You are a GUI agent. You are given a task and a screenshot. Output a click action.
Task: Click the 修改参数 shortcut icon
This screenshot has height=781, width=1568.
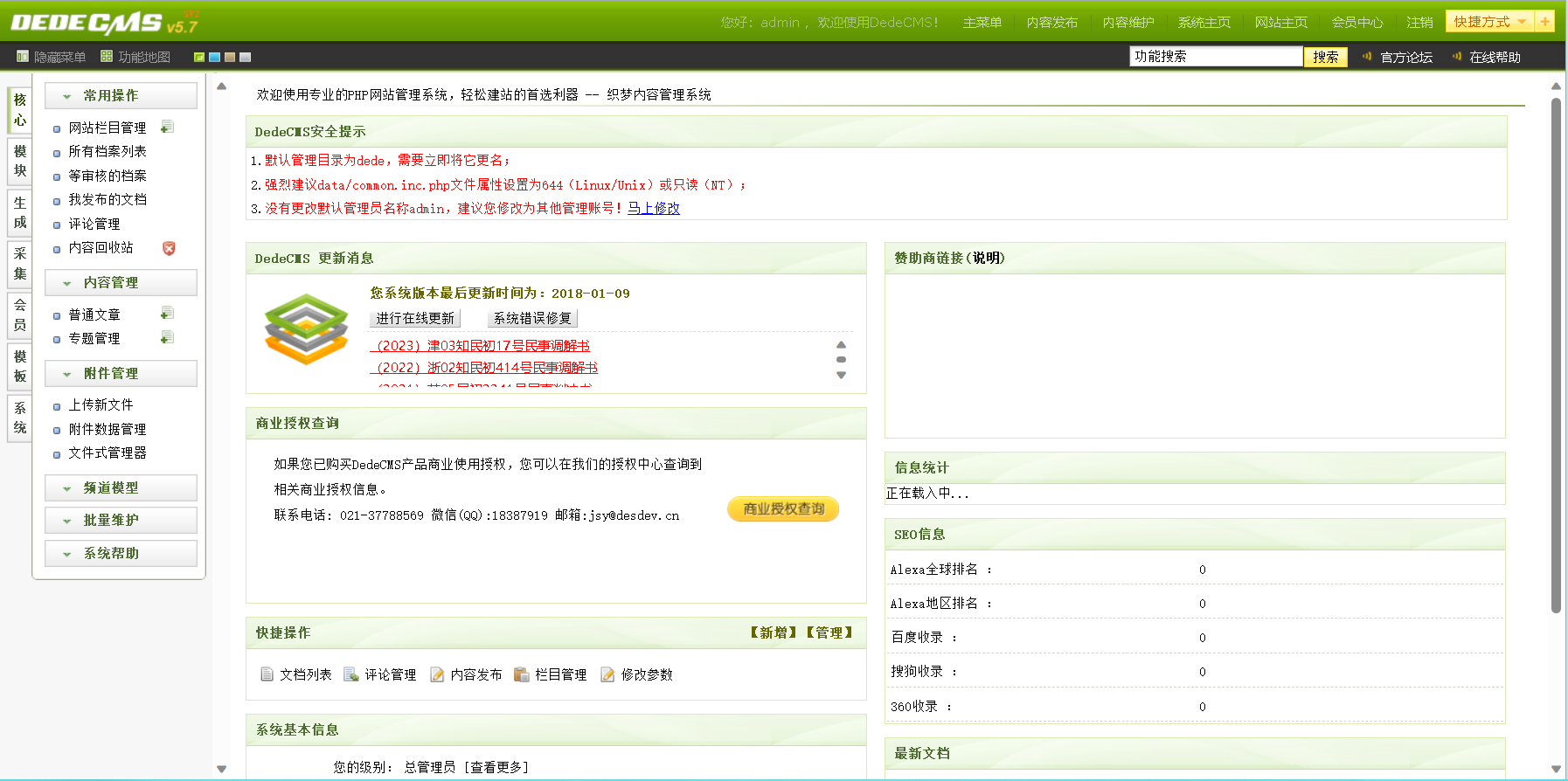click(x=607, y=674)
